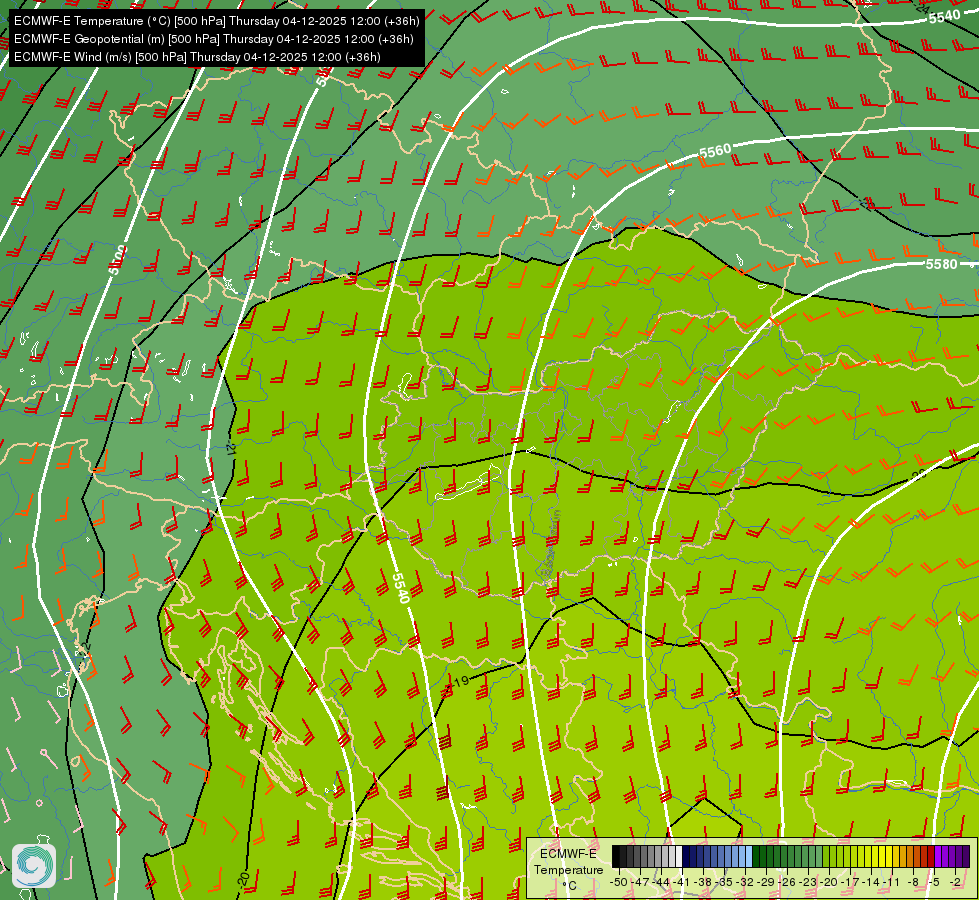
Task: Click the -26 legend value
Action: (x=787, y=882)
